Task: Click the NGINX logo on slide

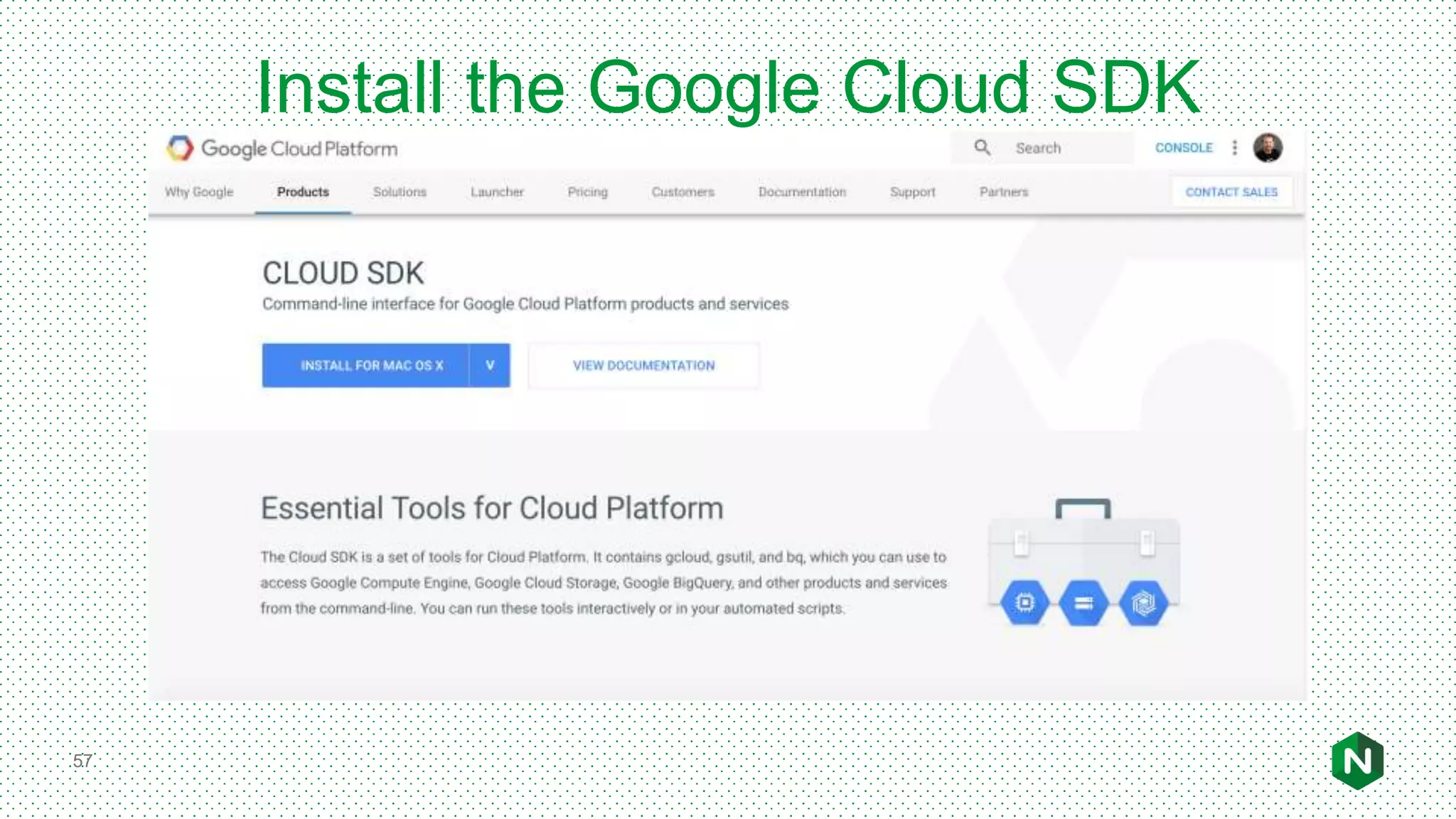Action: [1357, 761]
